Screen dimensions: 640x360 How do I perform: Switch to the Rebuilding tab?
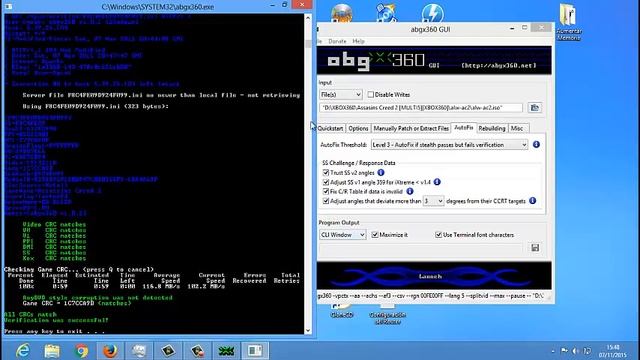[x=492, y=128]
